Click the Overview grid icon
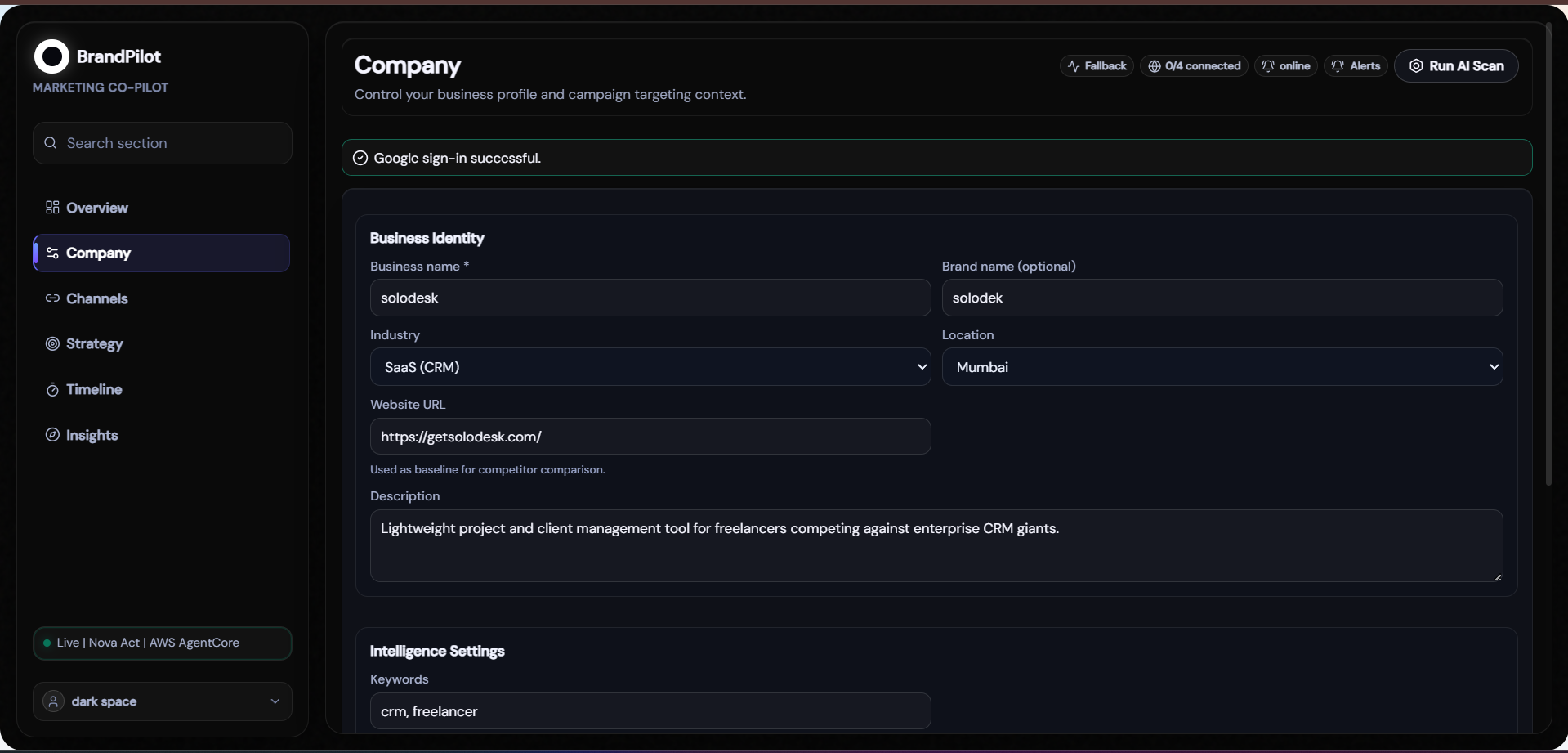 pyautogui.click(x=52, y=208)
